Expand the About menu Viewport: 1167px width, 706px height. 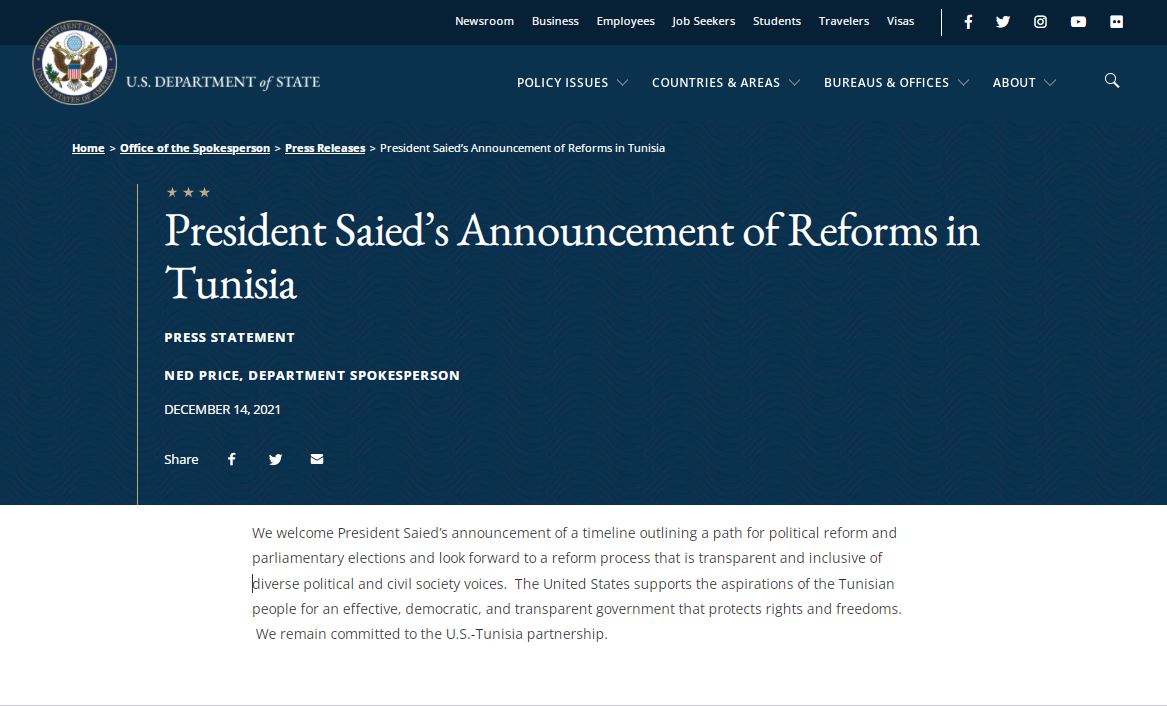(1024, 83)
